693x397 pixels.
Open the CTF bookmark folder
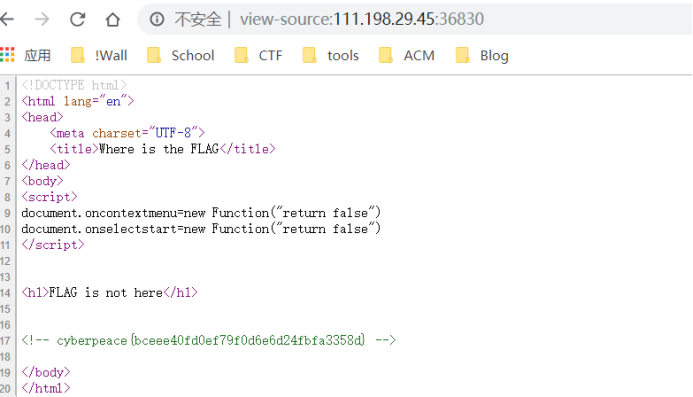coord(258,55)
